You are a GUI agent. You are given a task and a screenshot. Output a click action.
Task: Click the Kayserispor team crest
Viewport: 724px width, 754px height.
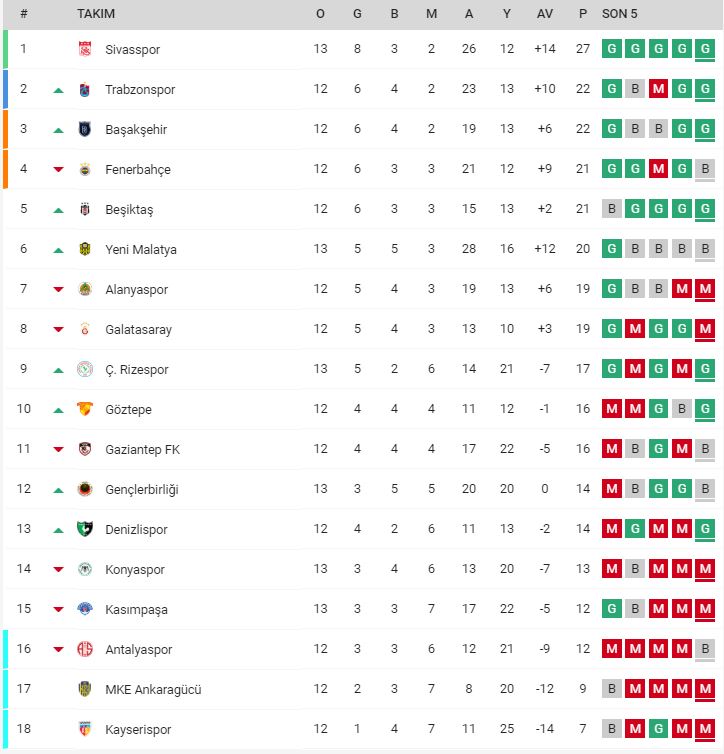pos(85,729)
